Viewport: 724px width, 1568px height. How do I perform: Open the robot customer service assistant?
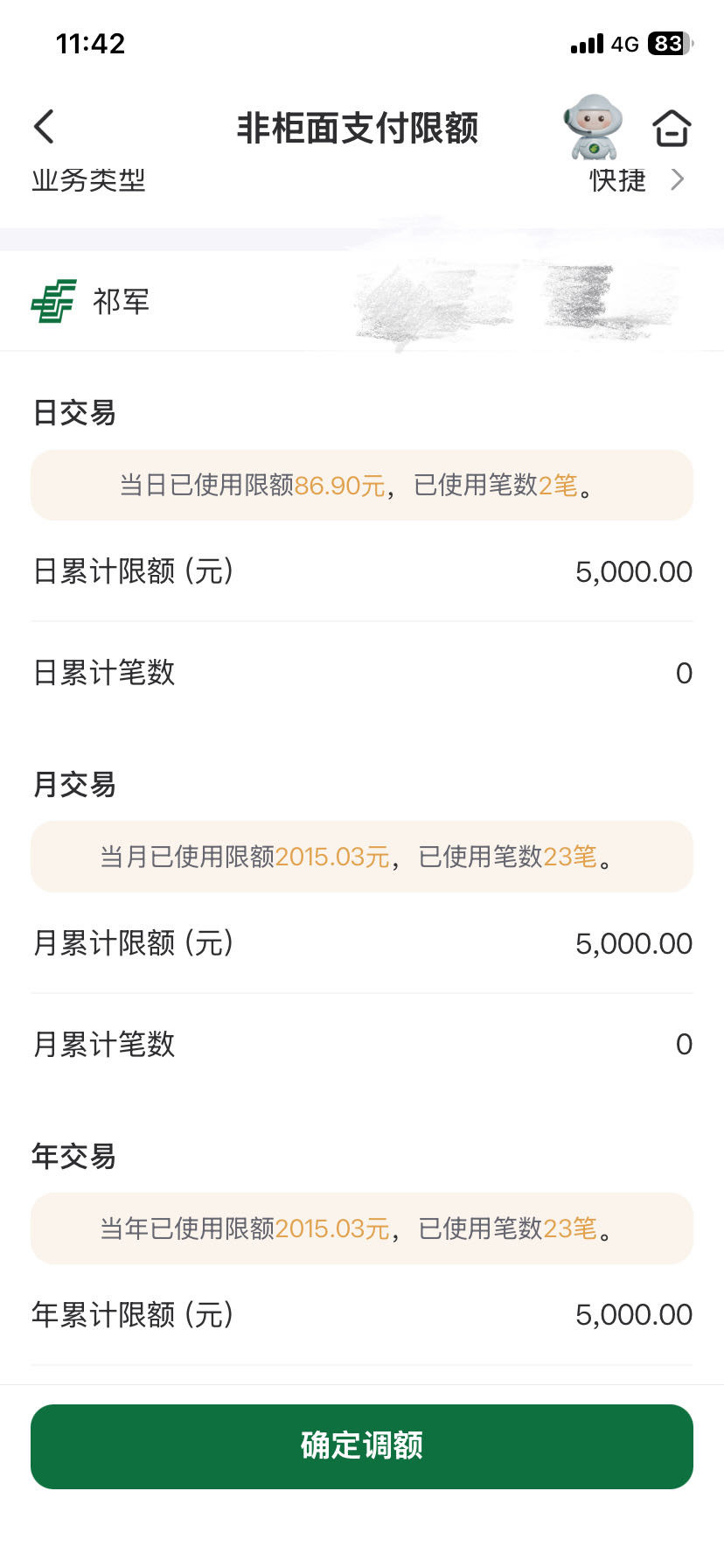(x=593, y=127)
